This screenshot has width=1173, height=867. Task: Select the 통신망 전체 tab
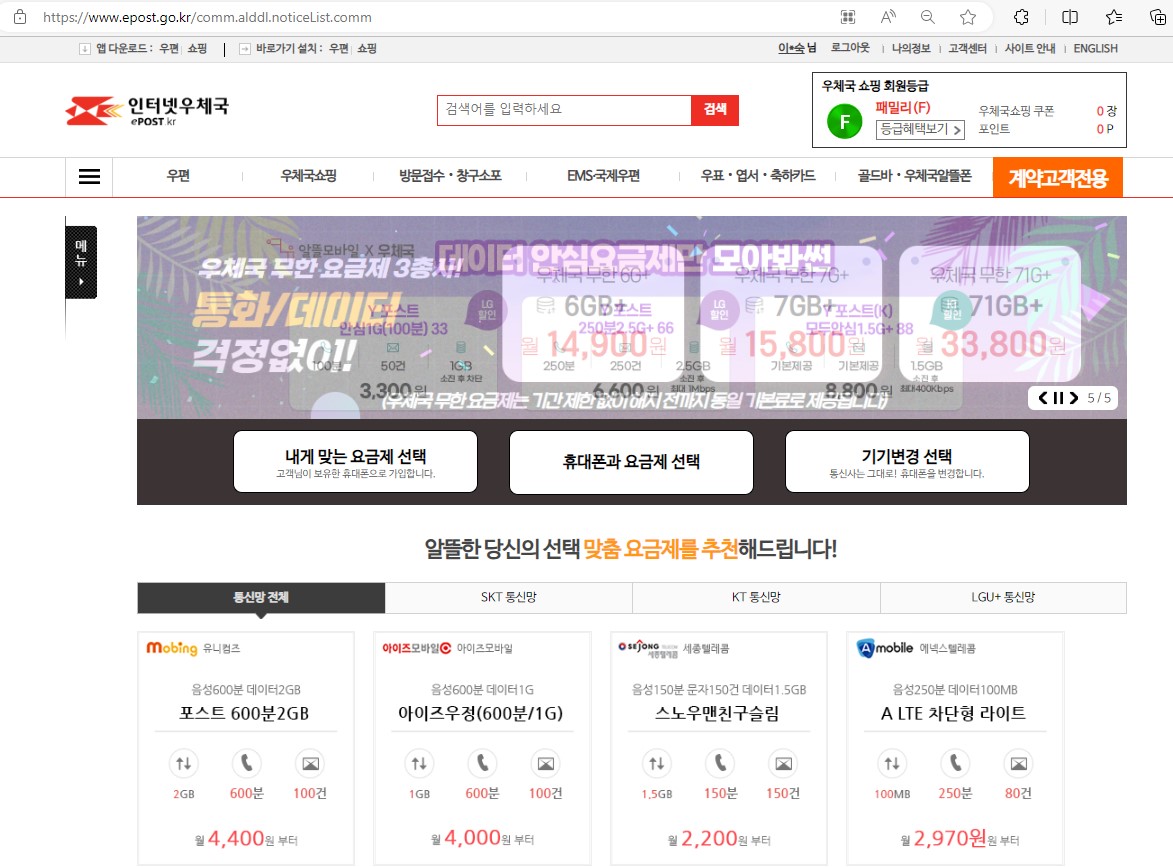click(261, 598)
